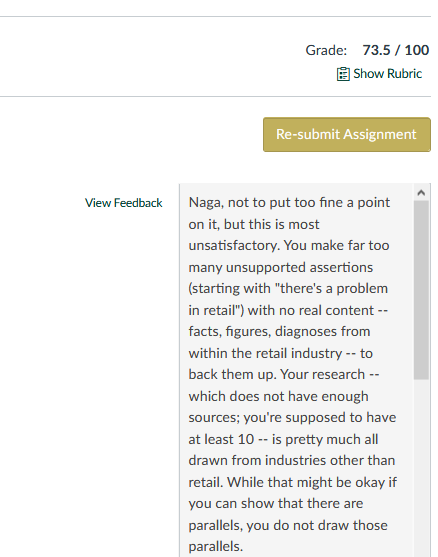This screenshot has height=557, width=438.
Task: Click "within the retail industry" text
Action: click(x=265, y=353)
